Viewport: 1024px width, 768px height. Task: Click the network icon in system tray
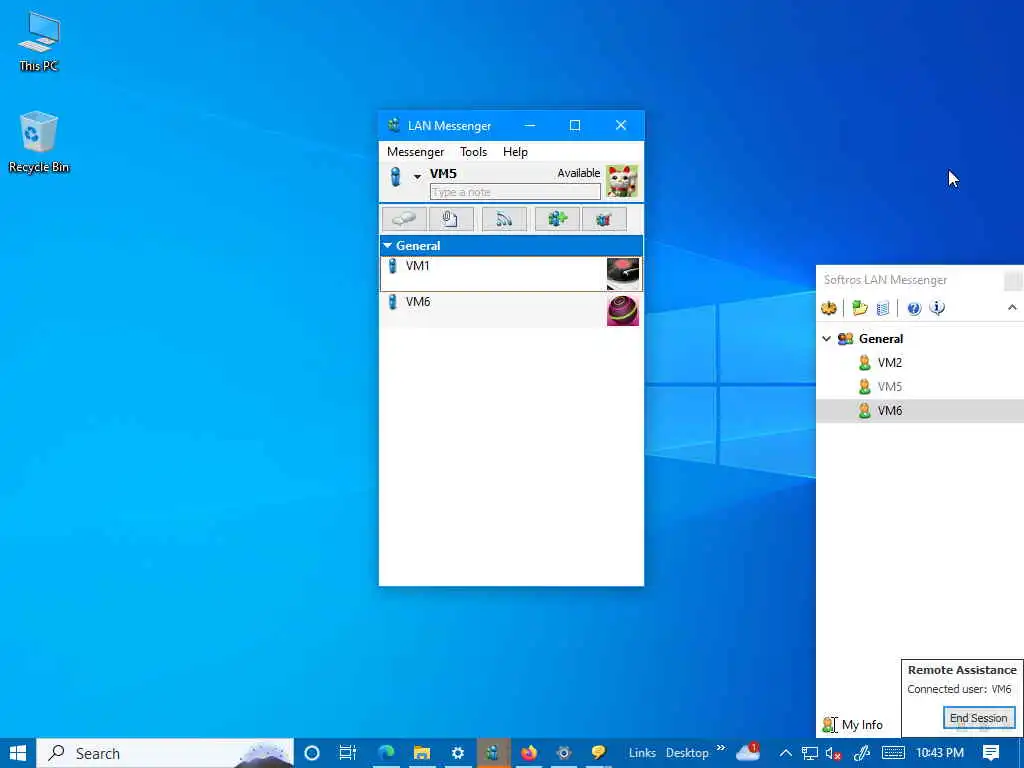pos(810,753)
